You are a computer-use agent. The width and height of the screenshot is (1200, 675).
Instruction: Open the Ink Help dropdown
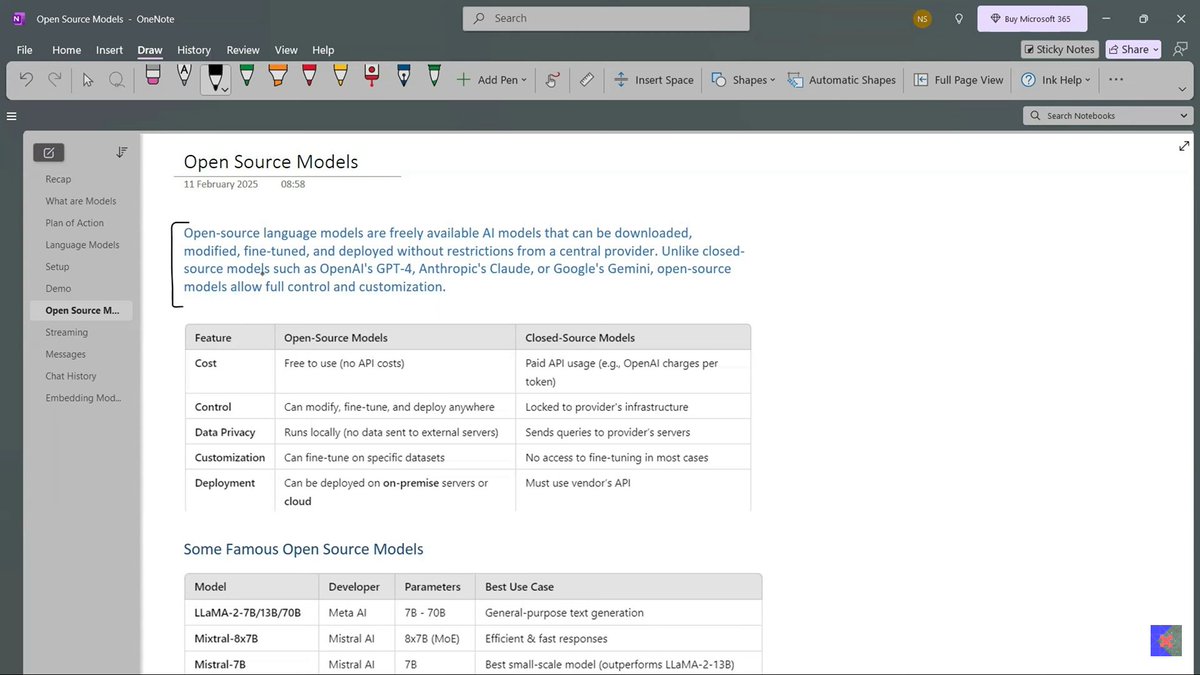point(1054,79)
